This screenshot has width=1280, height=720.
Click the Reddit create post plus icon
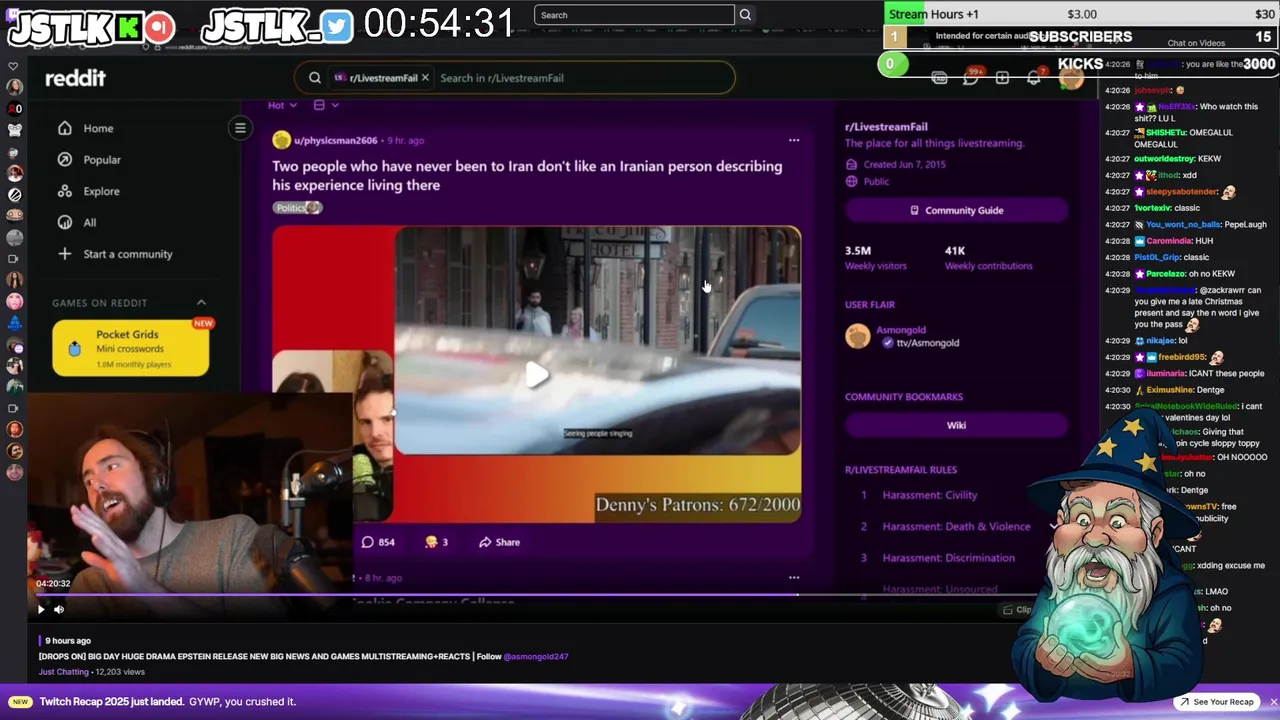[x=1002, y=78]
